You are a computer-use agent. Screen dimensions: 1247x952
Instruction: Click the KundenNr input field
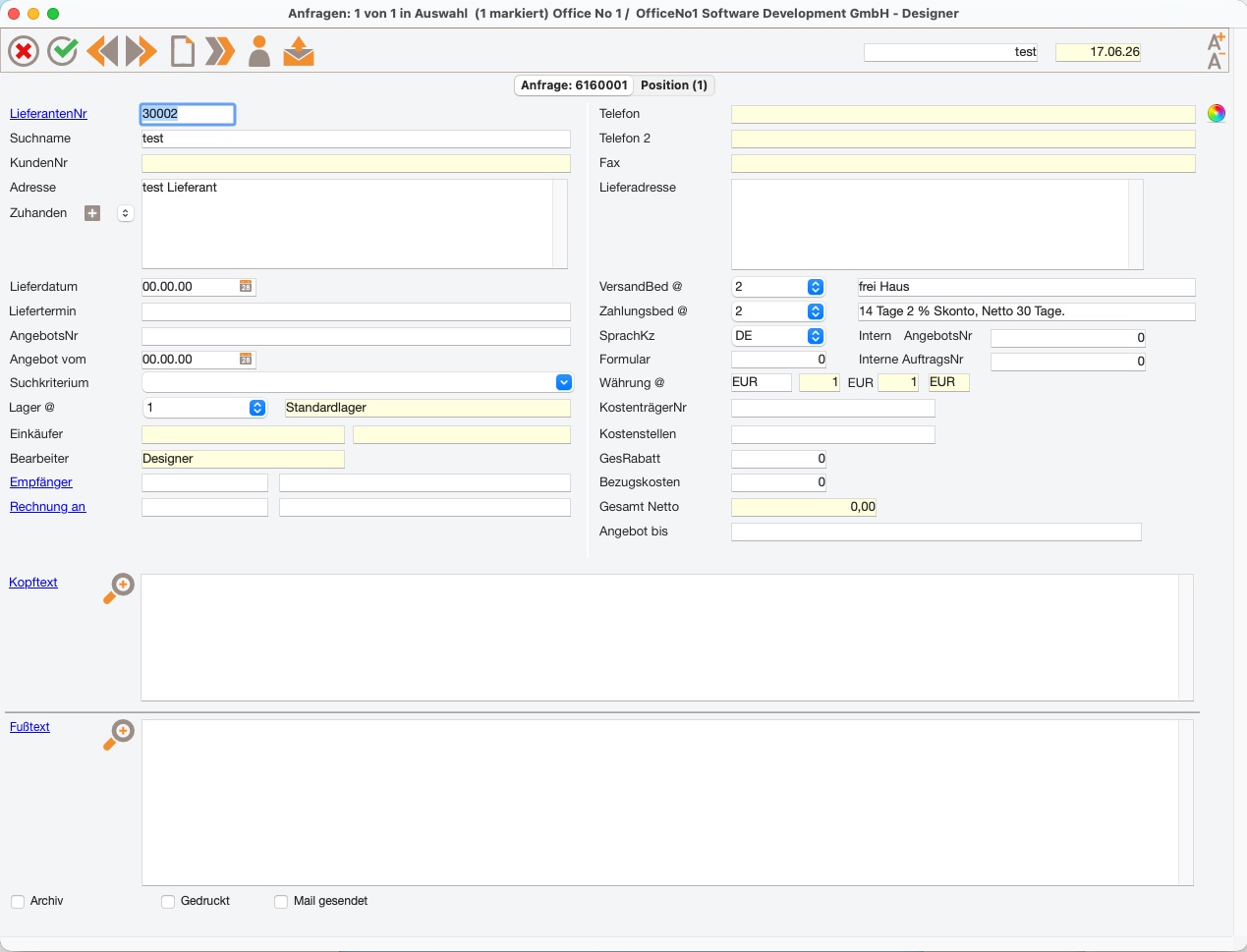(356, 163)
